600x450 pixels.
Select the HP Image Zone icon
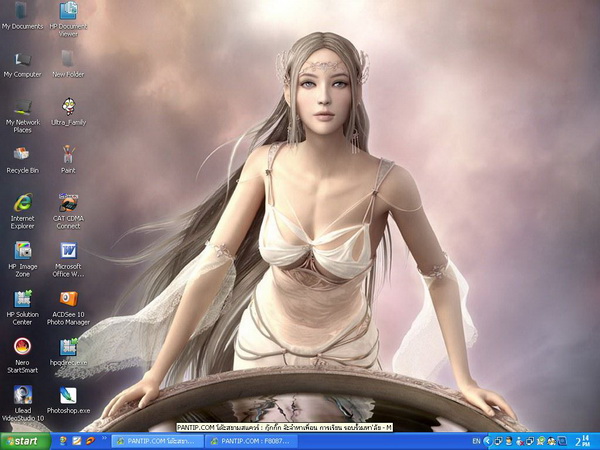(x=22, y=260)
